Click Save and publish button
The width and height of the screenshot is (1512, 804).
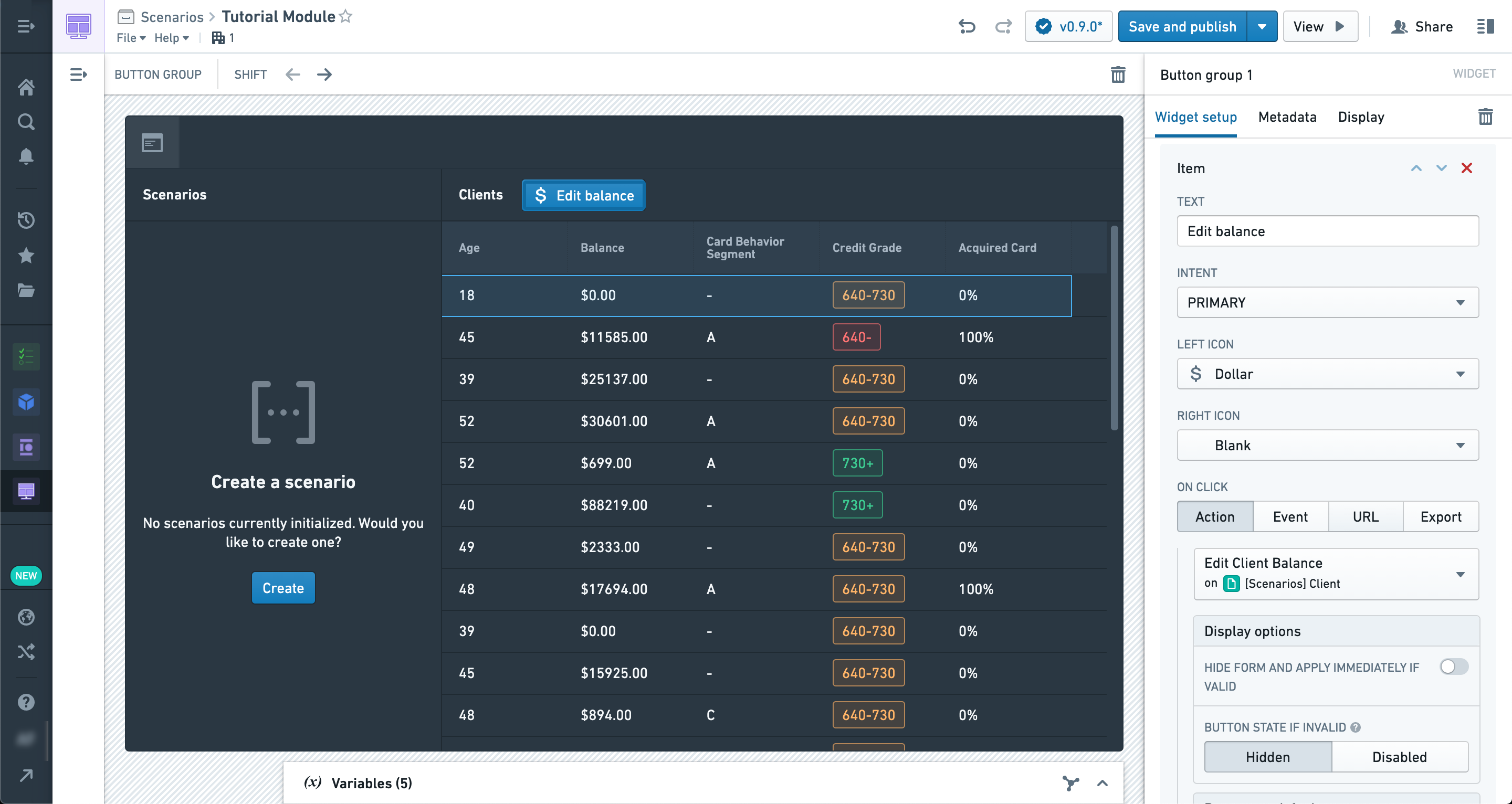click(x=1182, y=26)
